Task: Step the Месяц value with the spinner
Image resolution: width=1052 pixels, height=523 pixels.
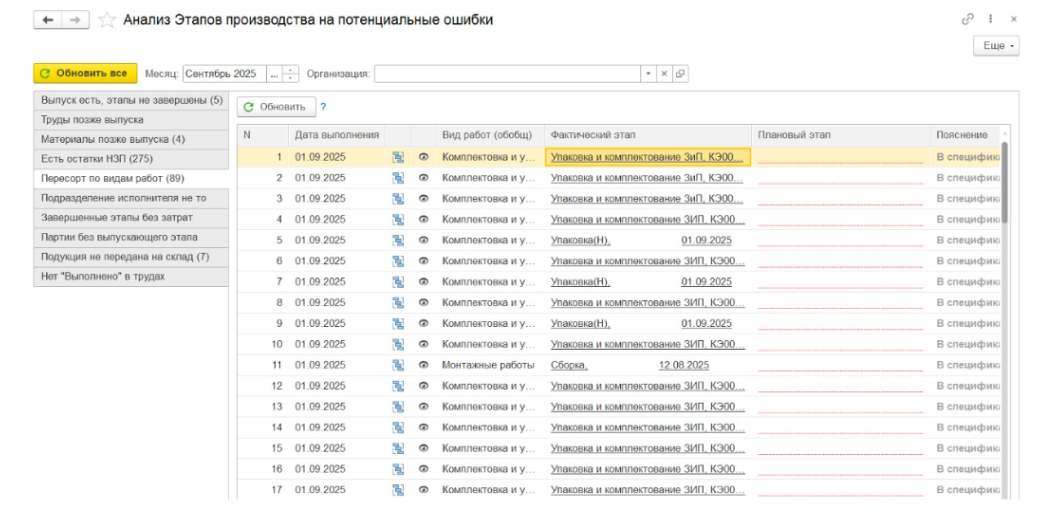Action: coord(291,74)
